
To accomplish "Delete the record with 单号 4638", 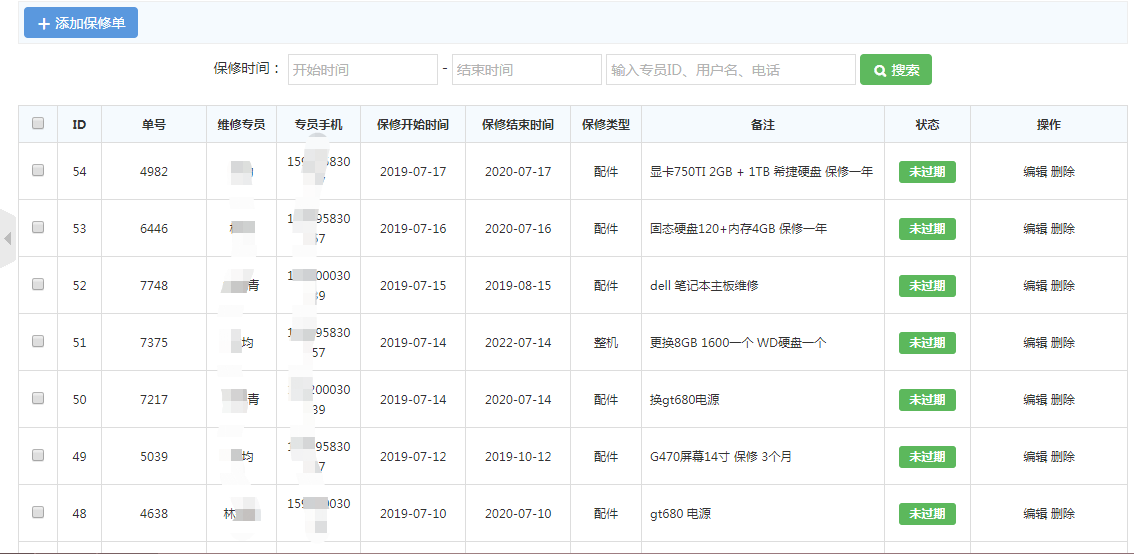I will (x=1062, y=513).
